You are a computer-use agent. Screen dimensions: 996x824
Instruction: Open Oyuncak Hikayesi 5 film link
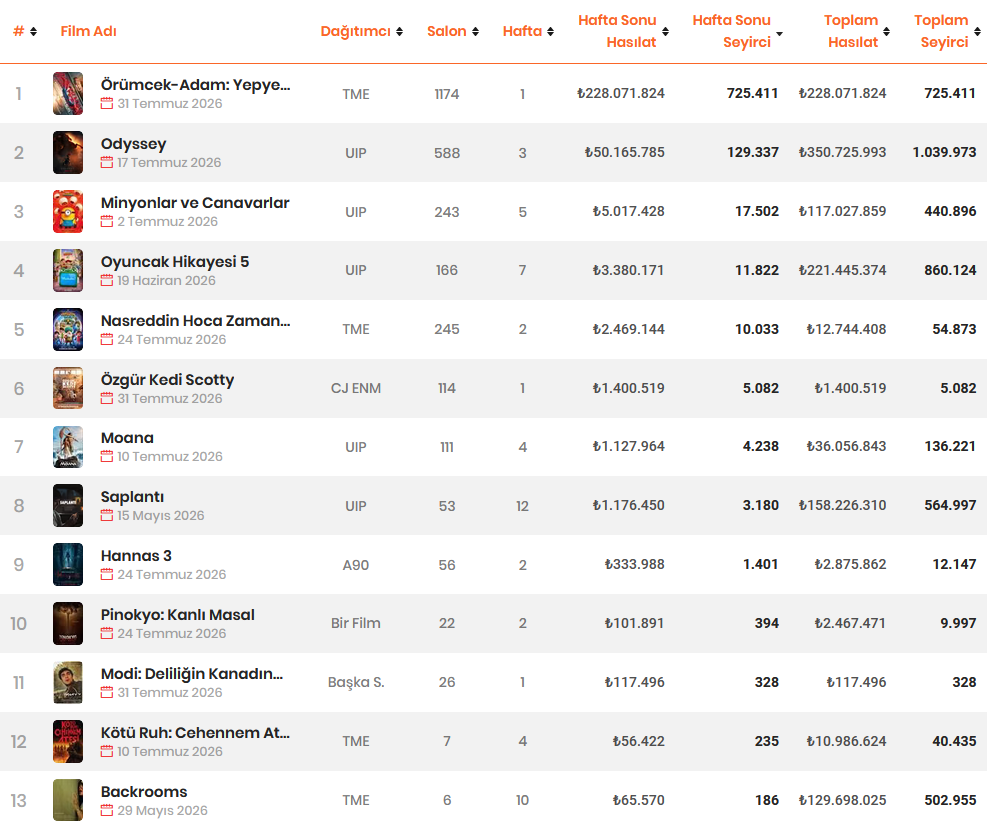[x=175, y=262]
